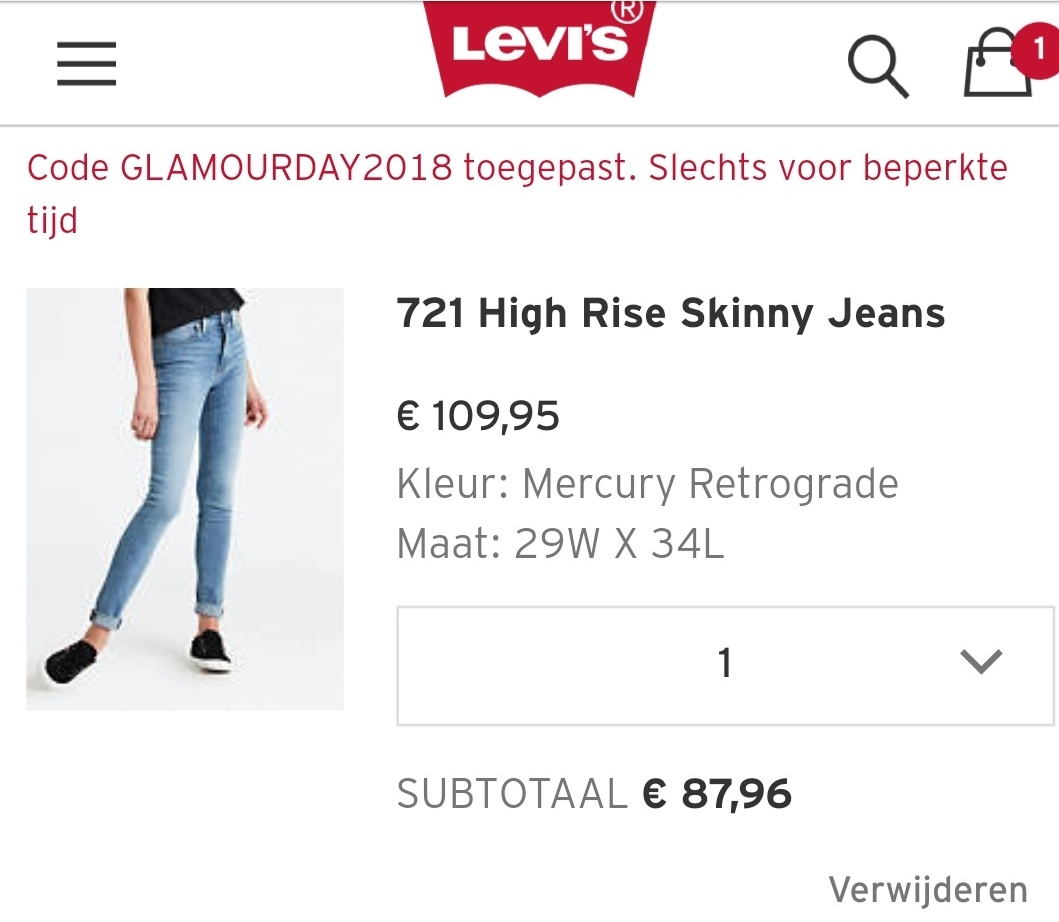This screenshot has height=922, width=1059.
Task: Open the hamburger navigation menu
Action: (86, 63)
